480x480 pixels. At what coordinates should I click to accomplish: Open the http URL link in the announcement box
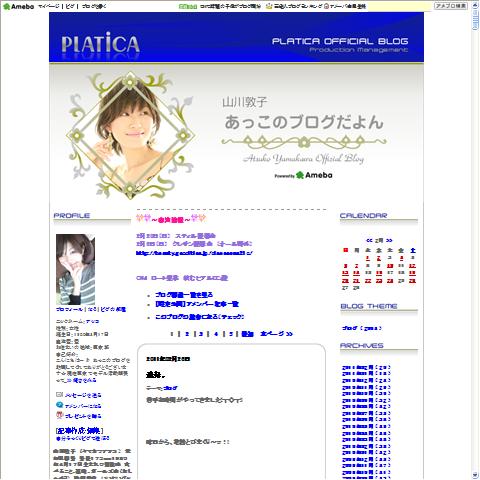[194, 253]
